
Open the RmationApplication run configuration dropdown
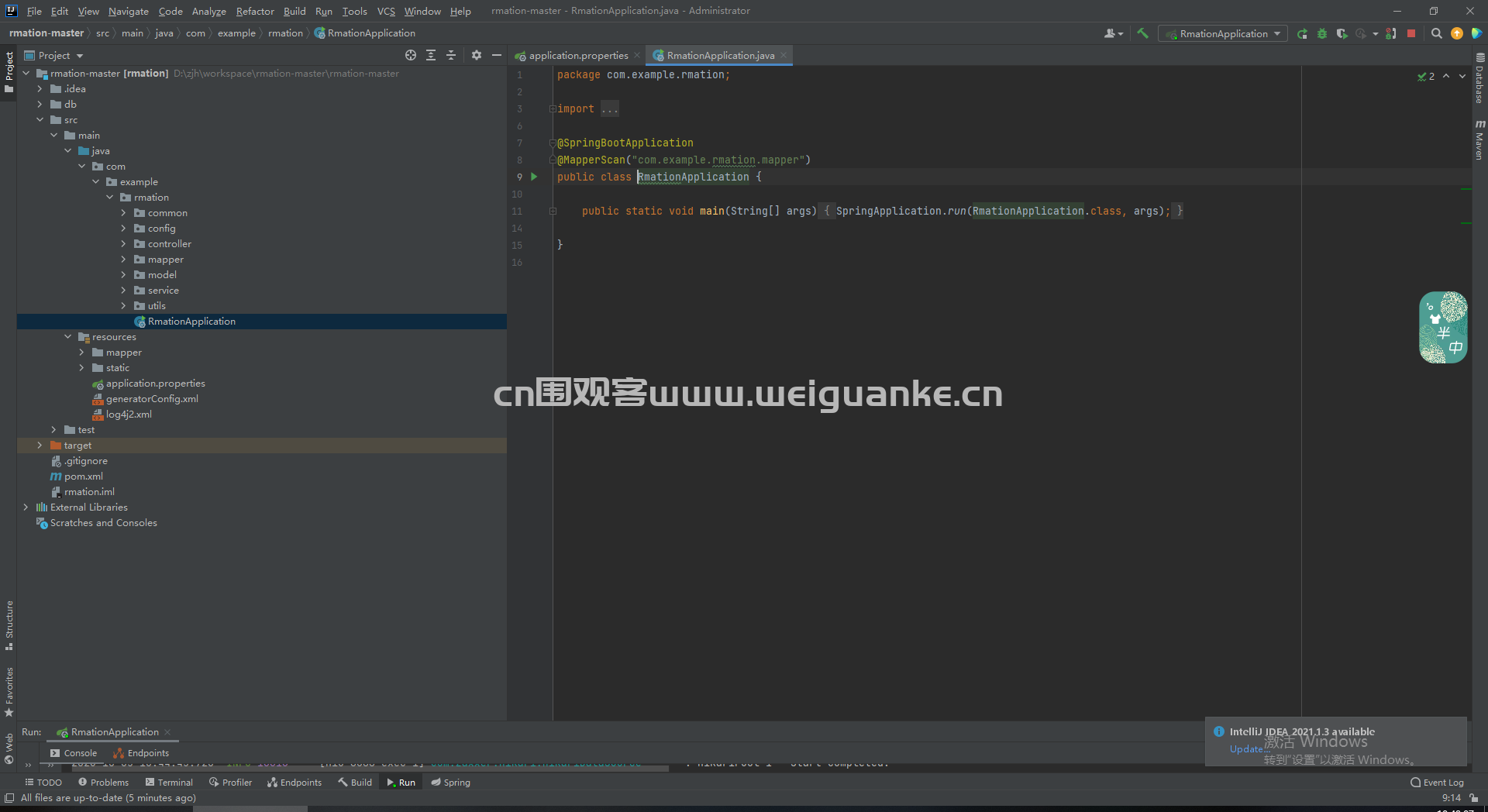tap(1223, 33)
